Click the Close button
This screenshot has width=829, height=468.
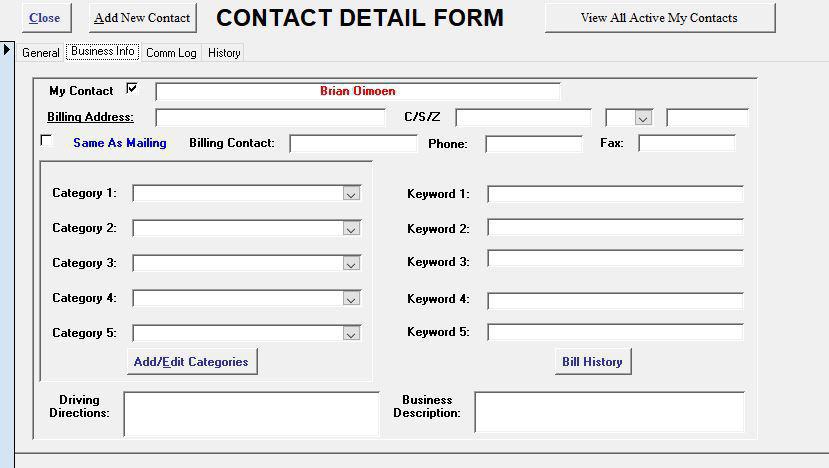(x=44, y=18)
